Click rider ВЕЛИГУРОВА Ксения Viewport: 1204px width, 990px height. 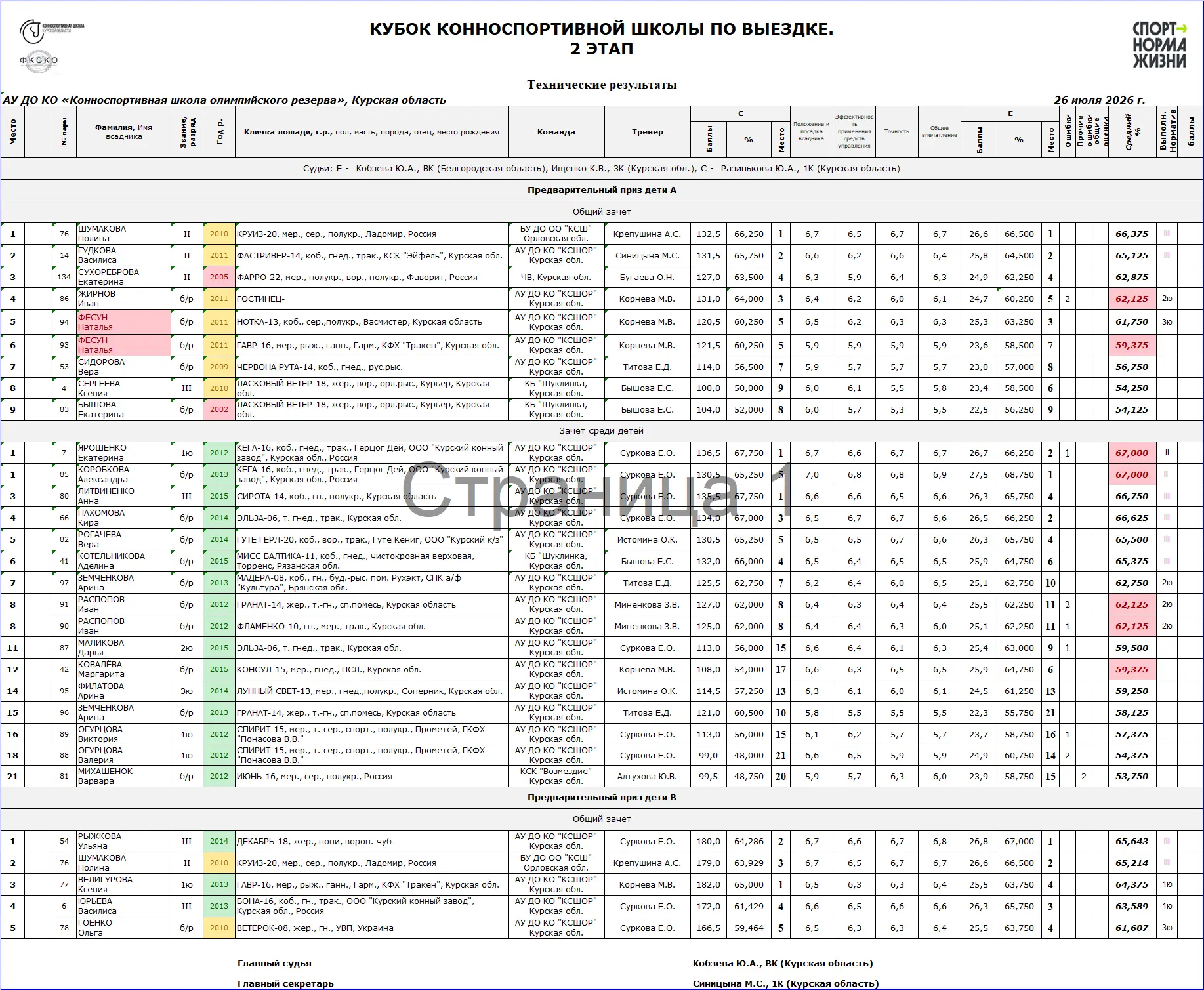[x=123, y=884]
